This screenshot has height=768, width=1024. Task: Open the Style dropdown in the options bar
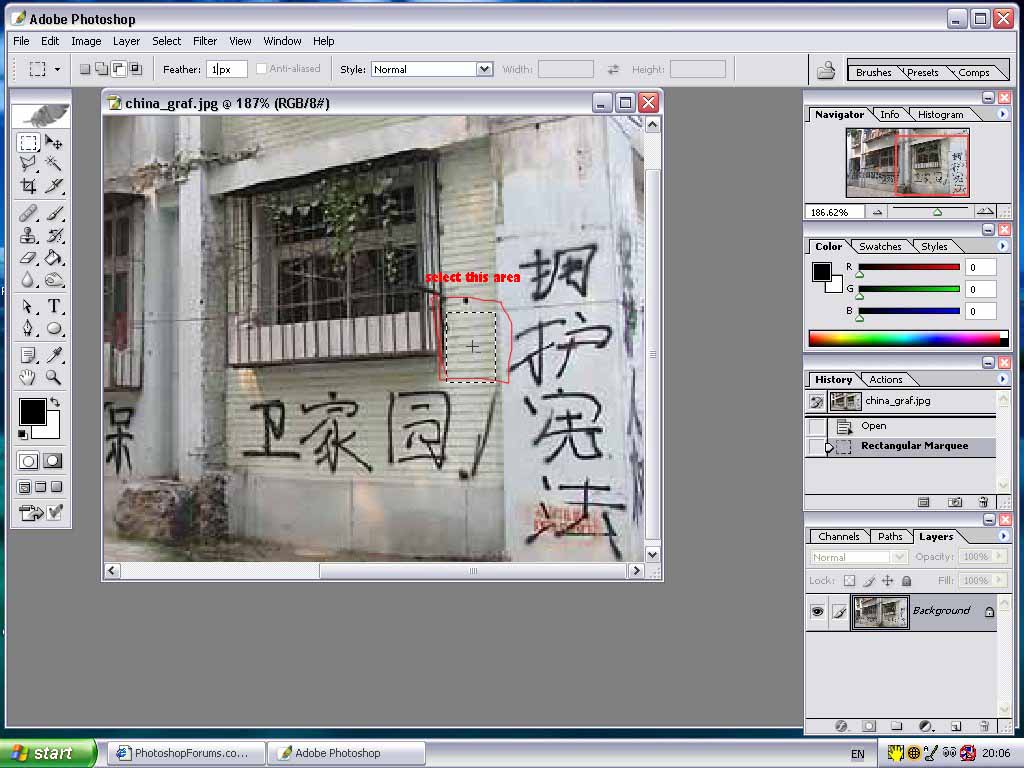[x=485, y=69]
